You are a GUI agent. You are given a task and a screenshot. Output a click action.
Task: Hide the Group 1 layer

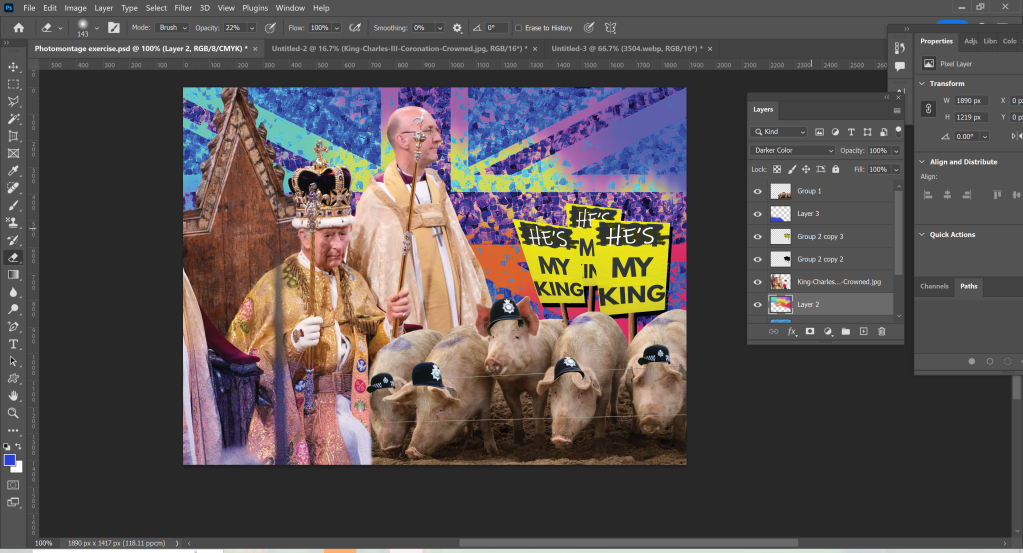757,191
